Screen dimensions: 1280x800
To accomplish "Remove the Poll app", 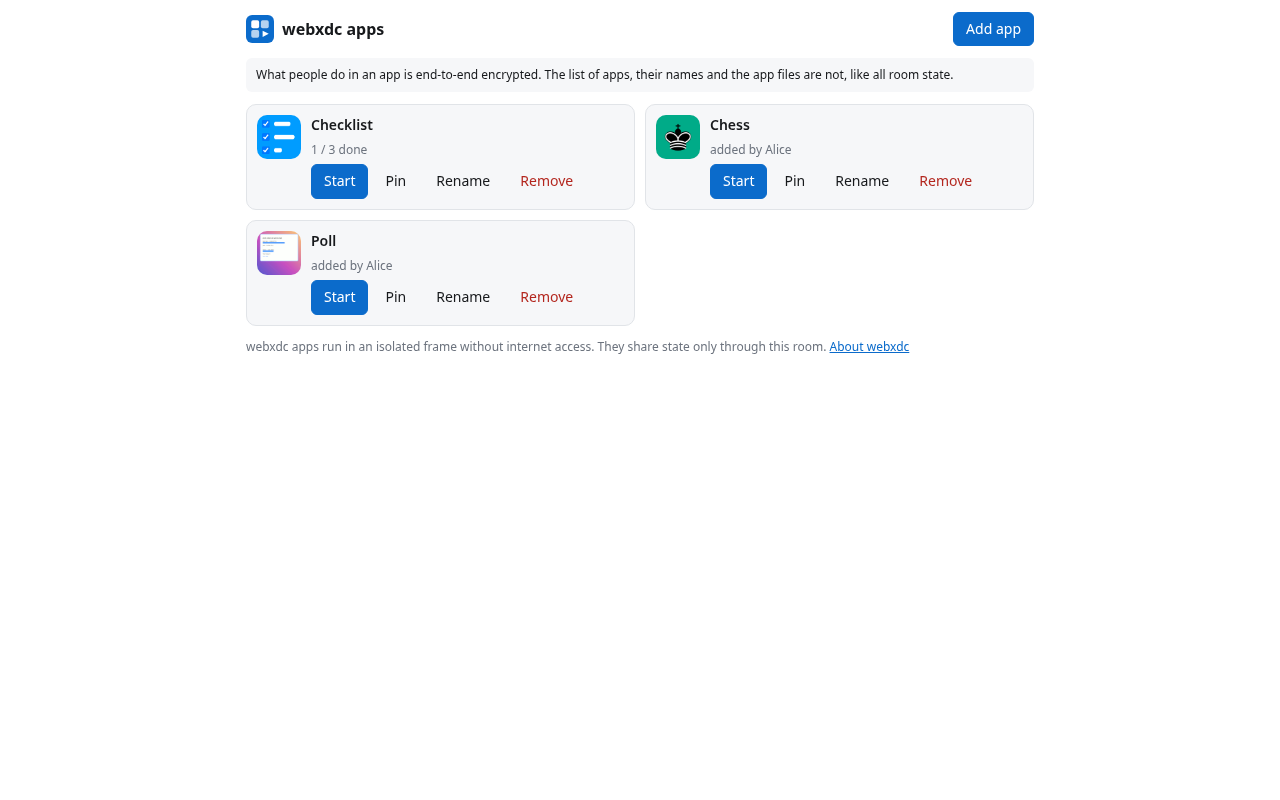I will tap(546, 297).
